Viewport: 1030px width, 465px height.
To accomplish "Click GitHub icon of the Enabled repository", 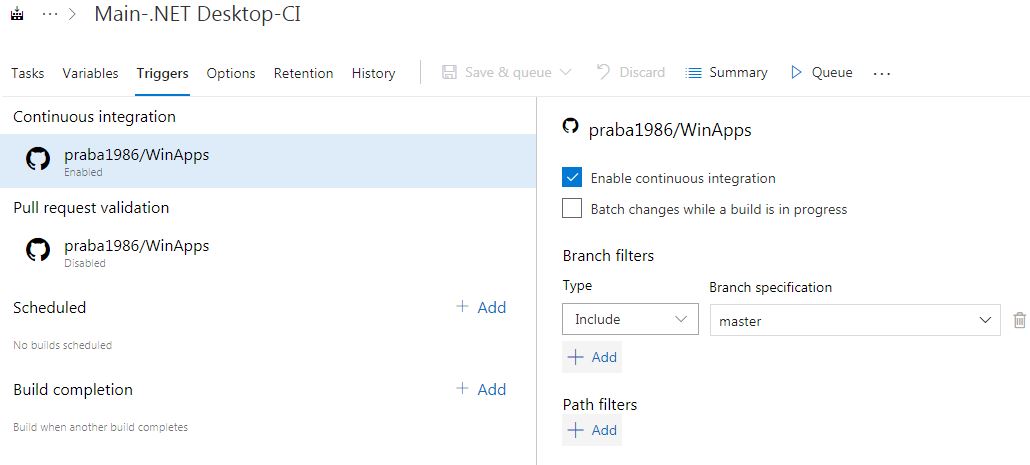I will pos(38,160).
